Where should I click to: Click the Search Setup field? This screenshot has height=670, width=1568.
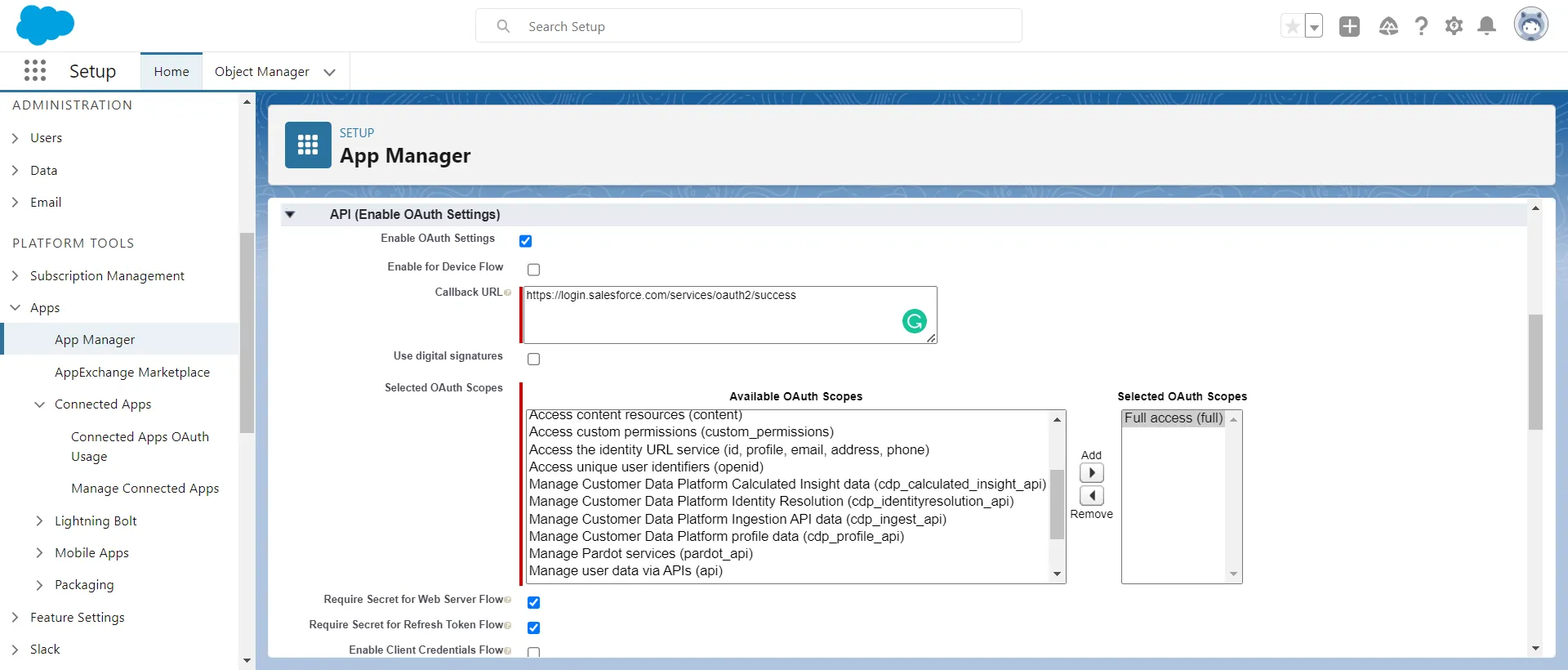[x=749, y=26]
